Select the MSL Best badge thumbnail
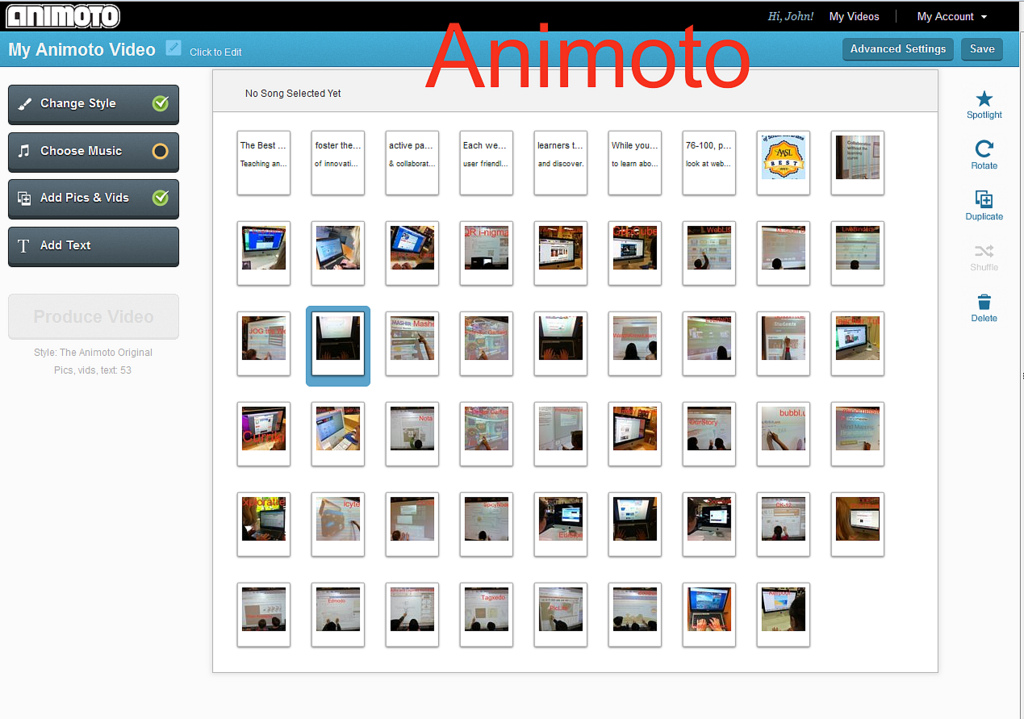1024x719 pixels. (783, 161)
